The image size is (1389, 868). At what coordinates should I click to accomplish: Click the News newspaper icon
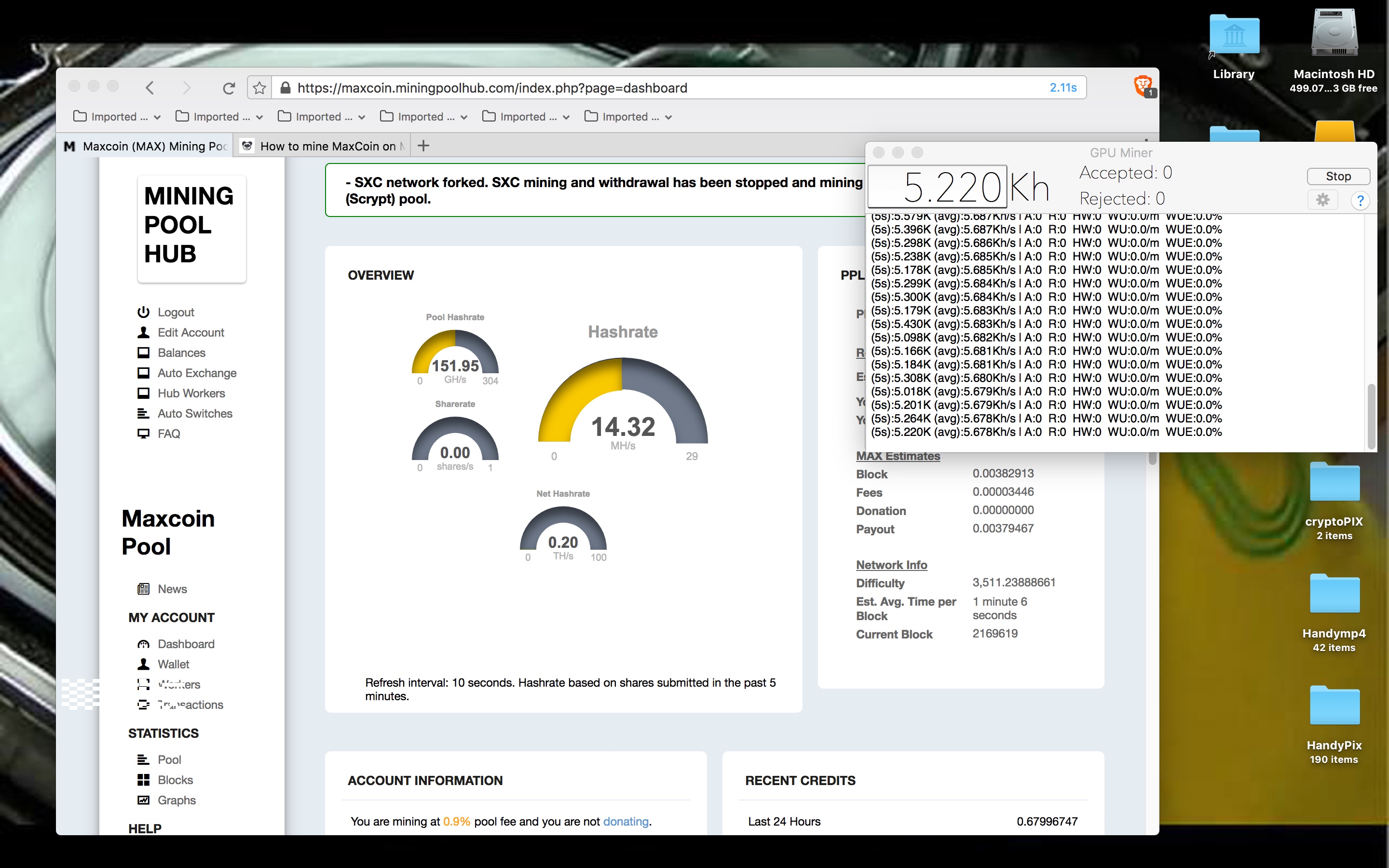pos(144,589)
